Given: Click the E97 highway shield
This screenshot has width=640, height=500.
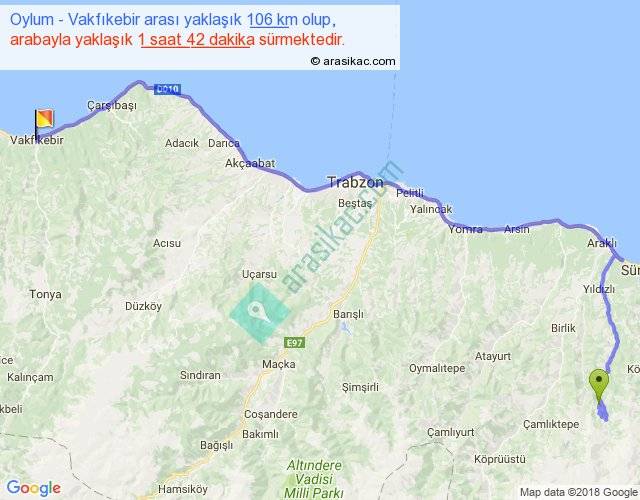Looking at the screenshot, I should (293, 342).
